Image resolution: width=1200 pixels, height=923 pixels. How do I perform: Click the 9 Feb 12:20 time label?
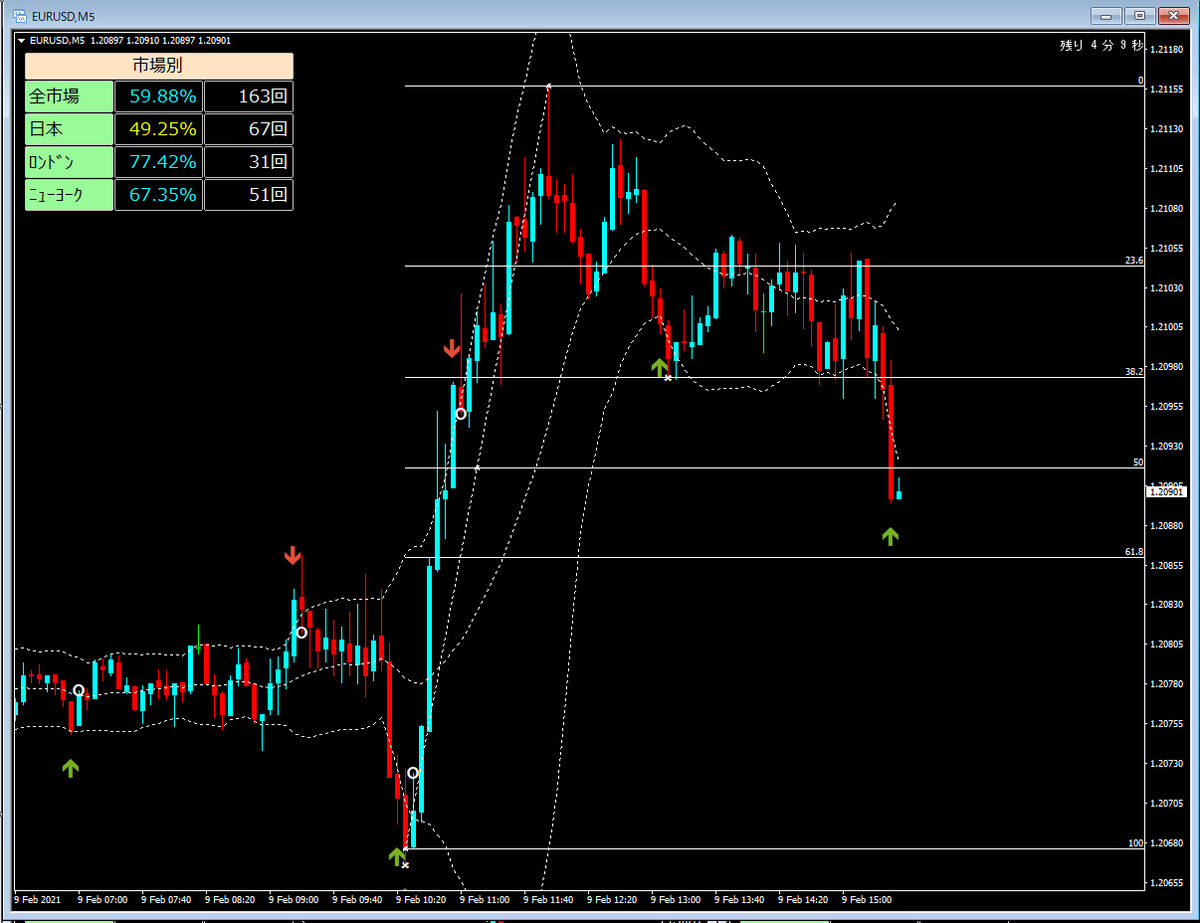[x=613, y=899]
